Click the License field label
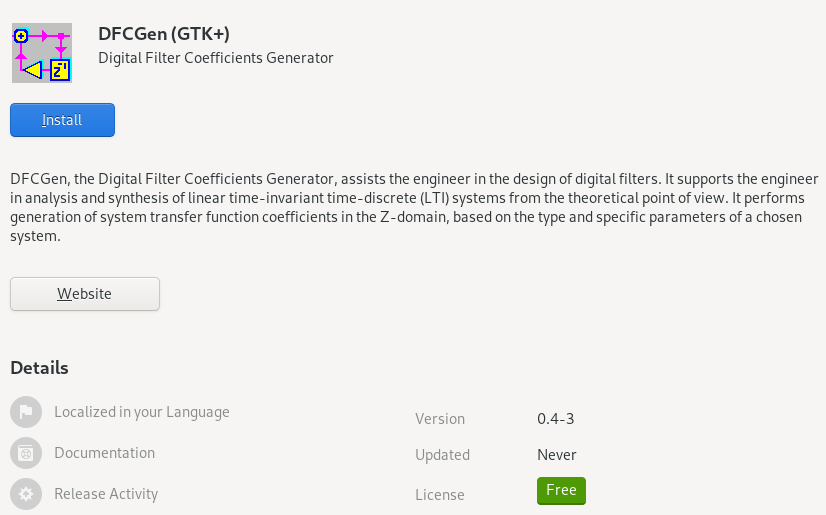The width and height of the screenshot is (826, 515). click(439, 494)
